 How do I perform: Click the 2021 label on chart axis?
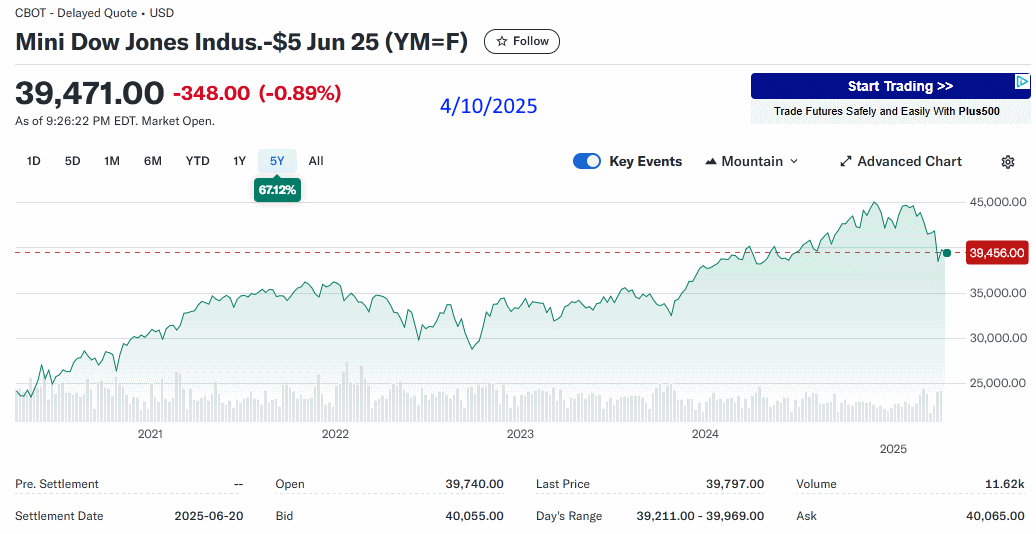pyautogui.click(x=150, y=434)
